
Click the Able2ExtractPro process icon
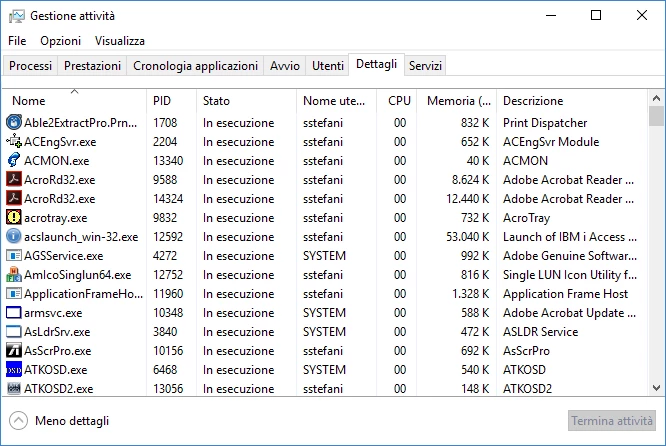click(x=14, y=122)
